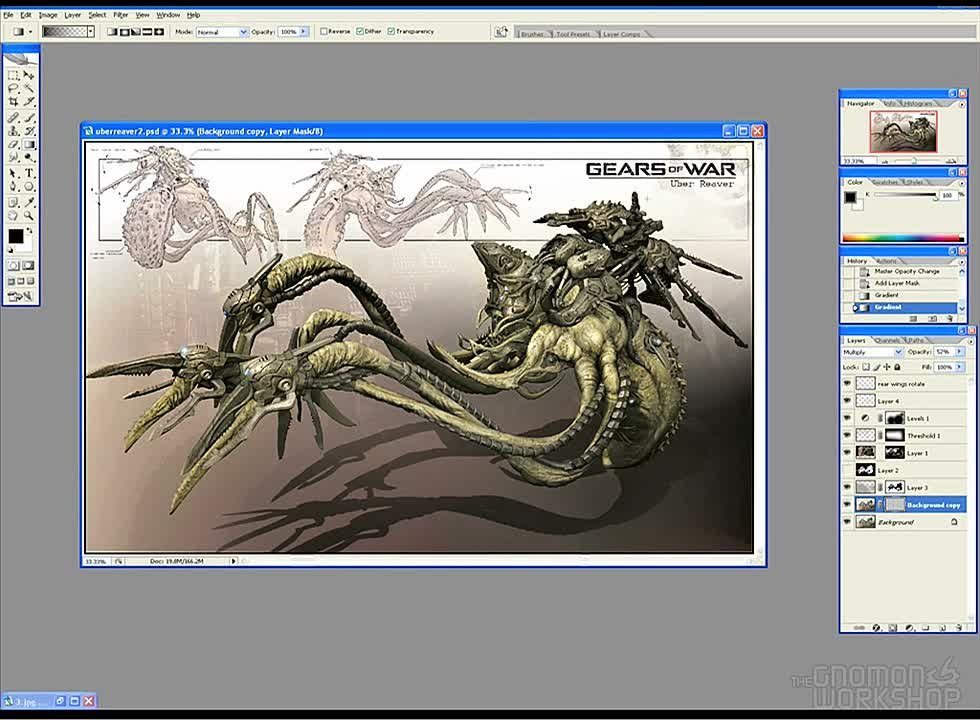Viewport: 980px width, 720px height.
Task: Select the Path Selection tool
Action: click(13, 173)
